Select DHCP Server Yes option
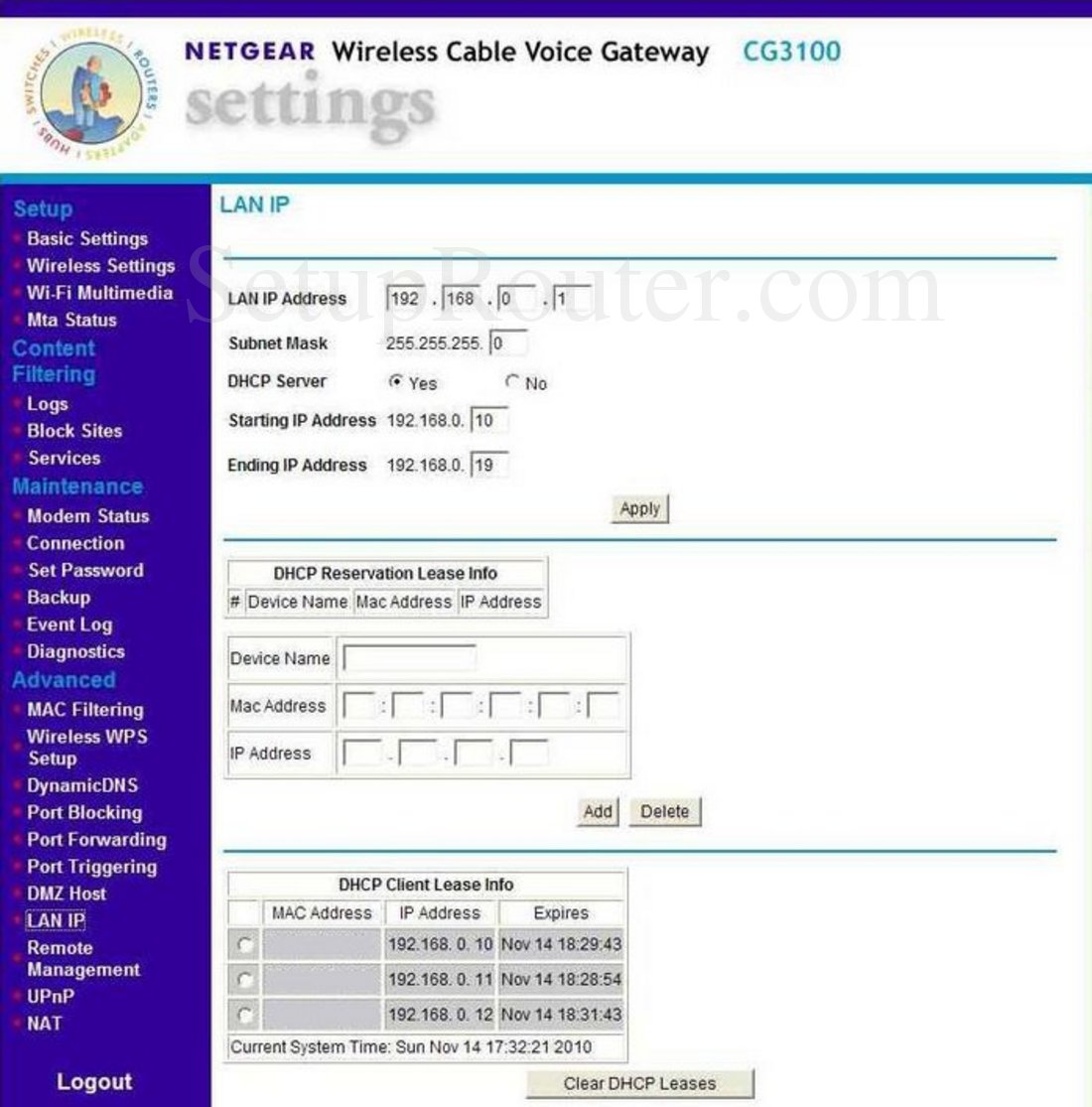The width and height of the screenshot is (1092, 1107). (395, 382)
